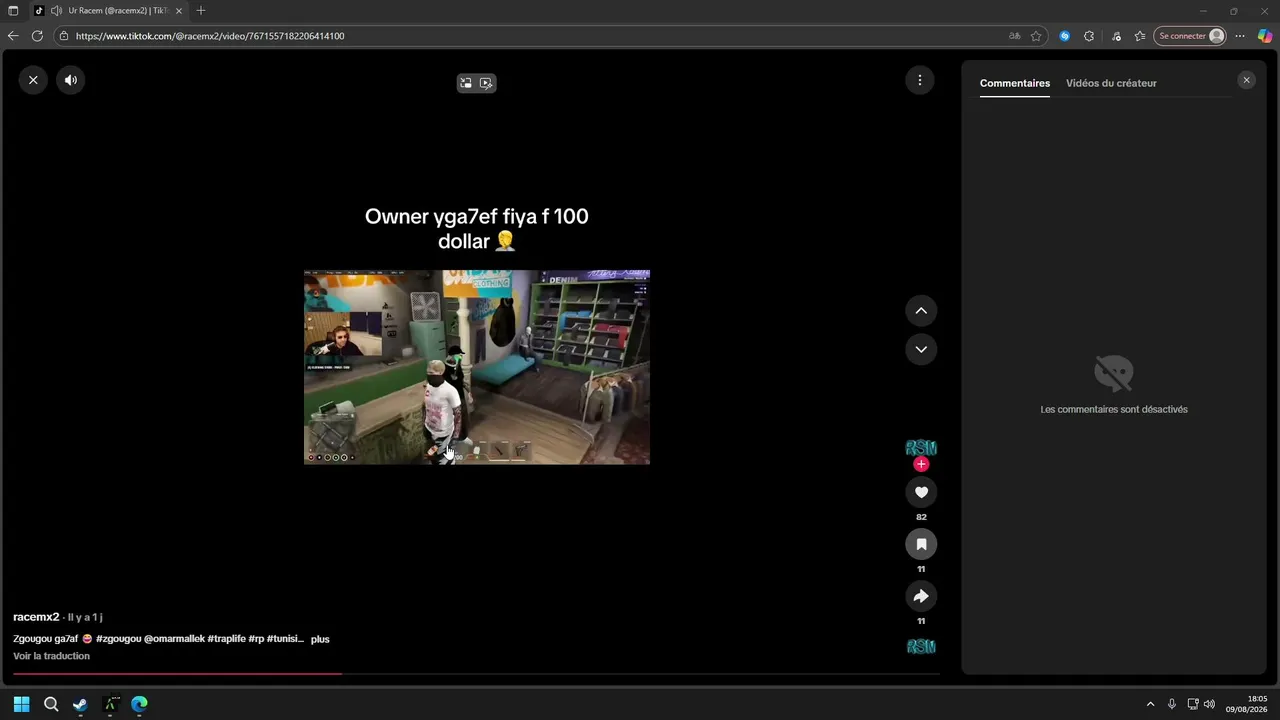Go to the next video
Screen dimensions: 1280x720
pyautogui.click(x=921, y=349)
